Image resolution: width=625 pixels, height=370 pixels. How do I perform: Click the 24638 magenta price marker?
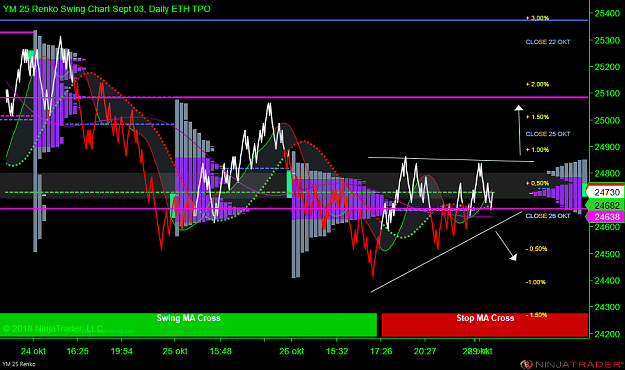607,217
